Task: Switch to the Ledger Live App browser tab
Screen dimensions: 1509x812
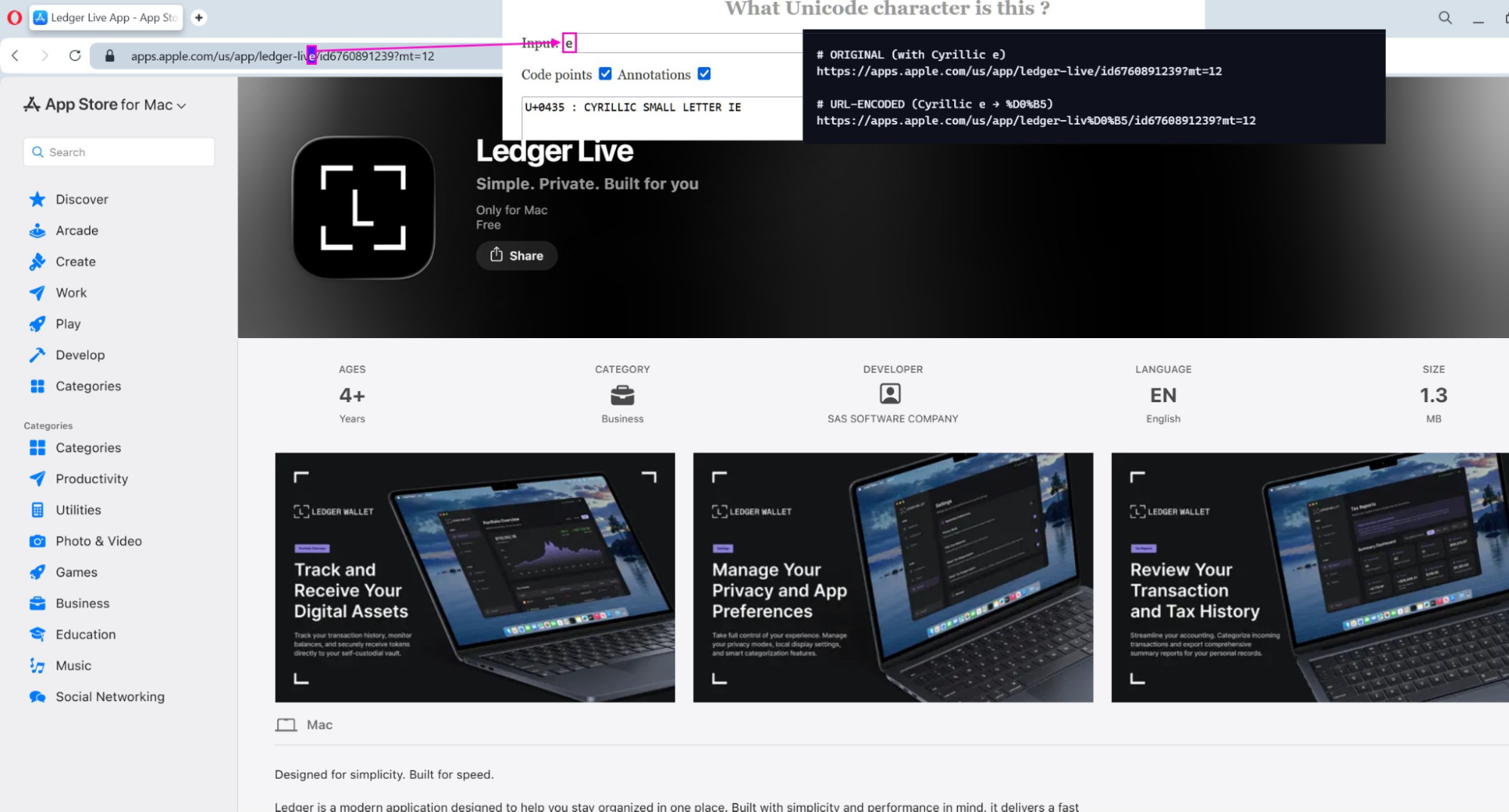Action: click(x=106, y=17)
